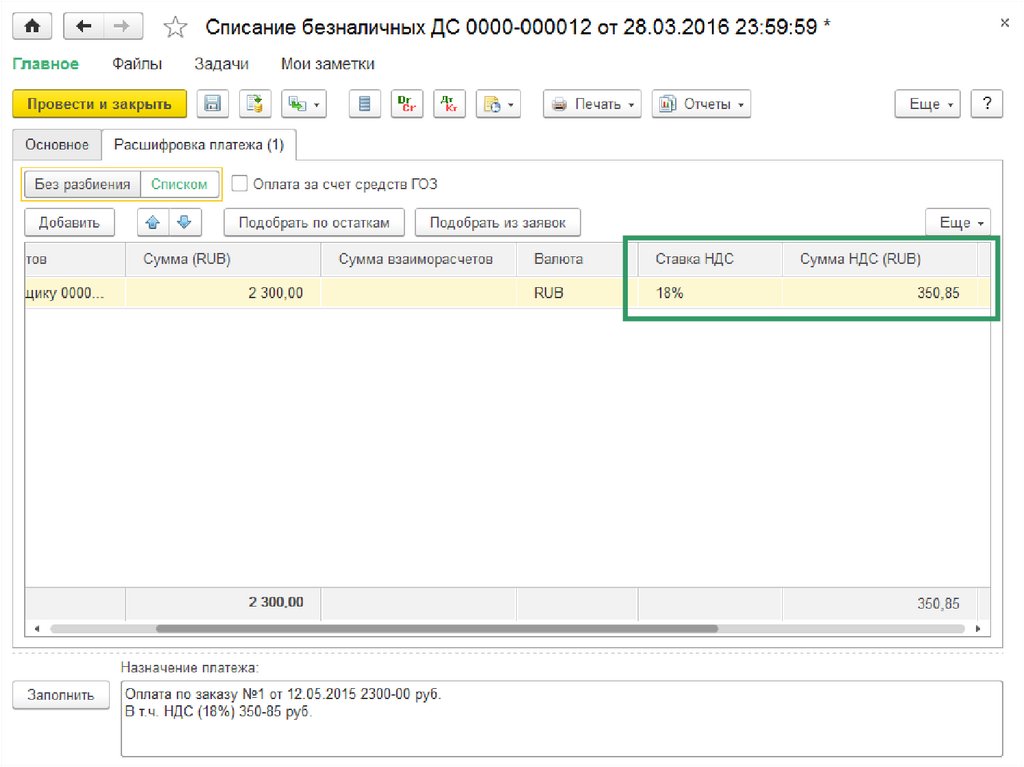The image size is (1024, 767).
Task: Switch to 'Без разбиения' mode
Action: coord(82,184)
